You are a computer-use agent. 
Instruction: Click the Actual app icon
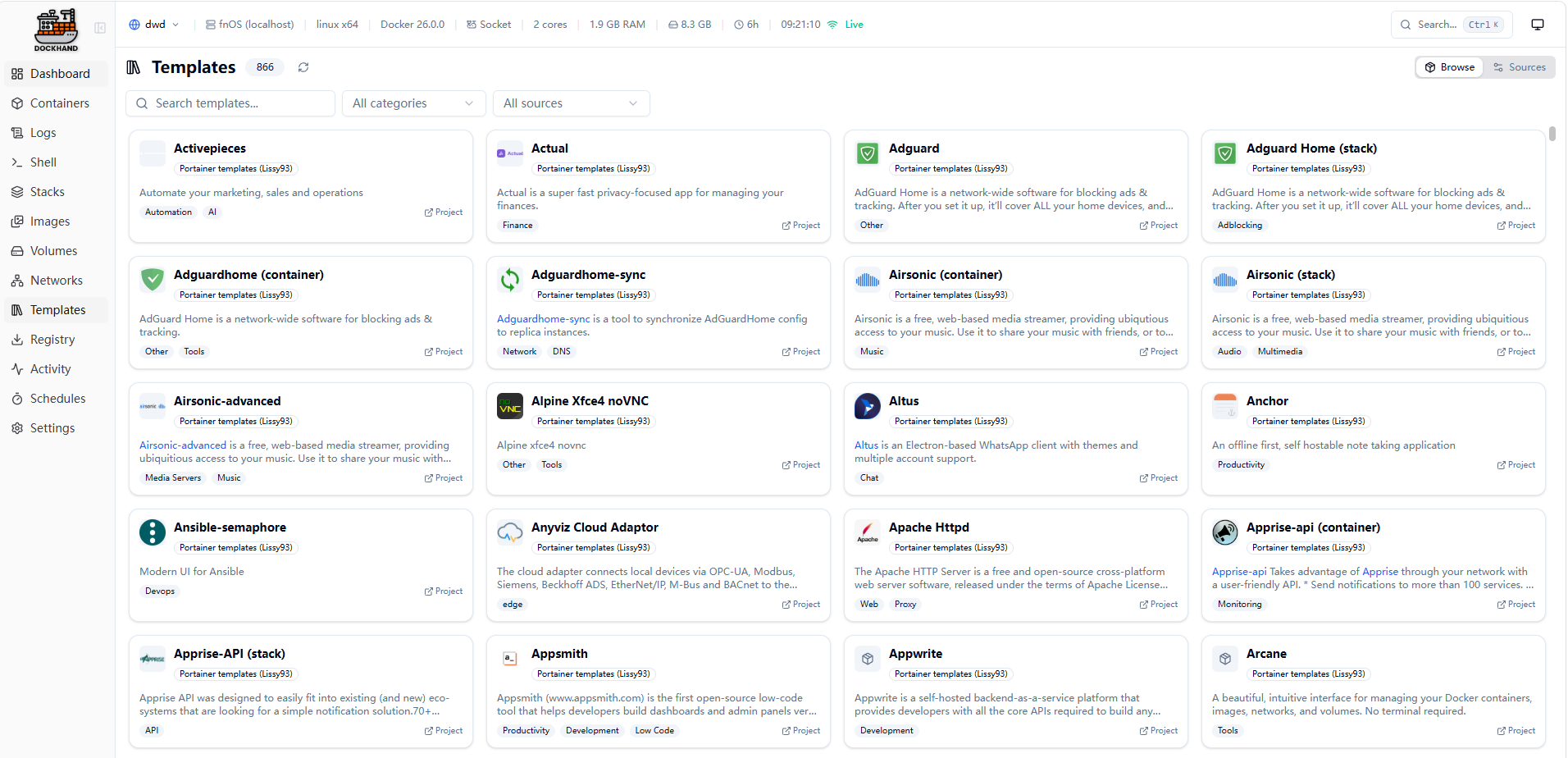pos(510,153)
